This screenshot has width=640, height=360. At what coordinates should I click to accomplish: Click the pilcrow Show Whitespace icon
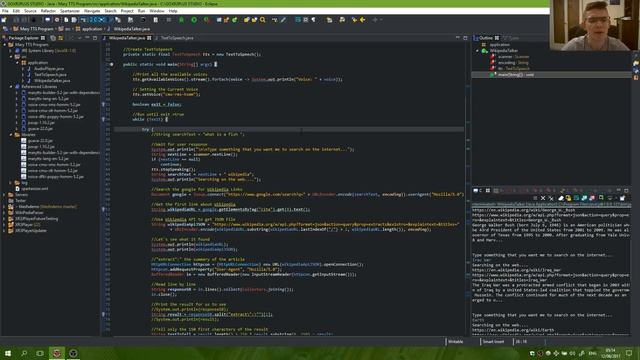coord(313,20)
